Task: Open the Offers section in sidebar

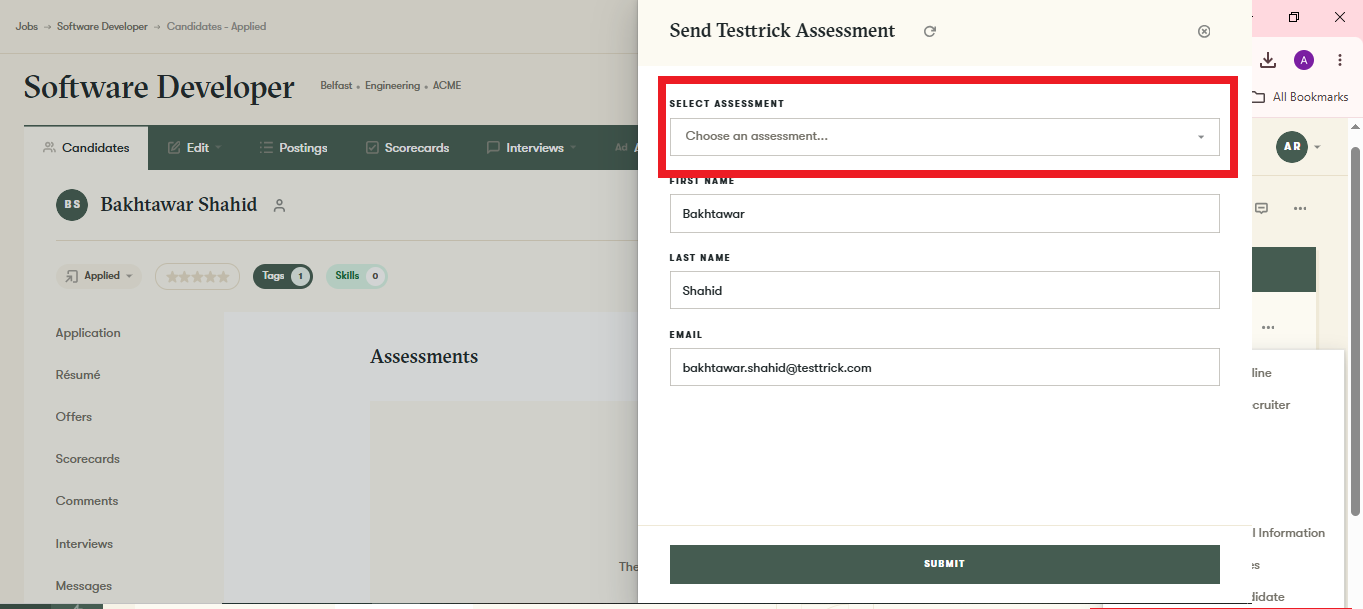Action: coord(74,417)
